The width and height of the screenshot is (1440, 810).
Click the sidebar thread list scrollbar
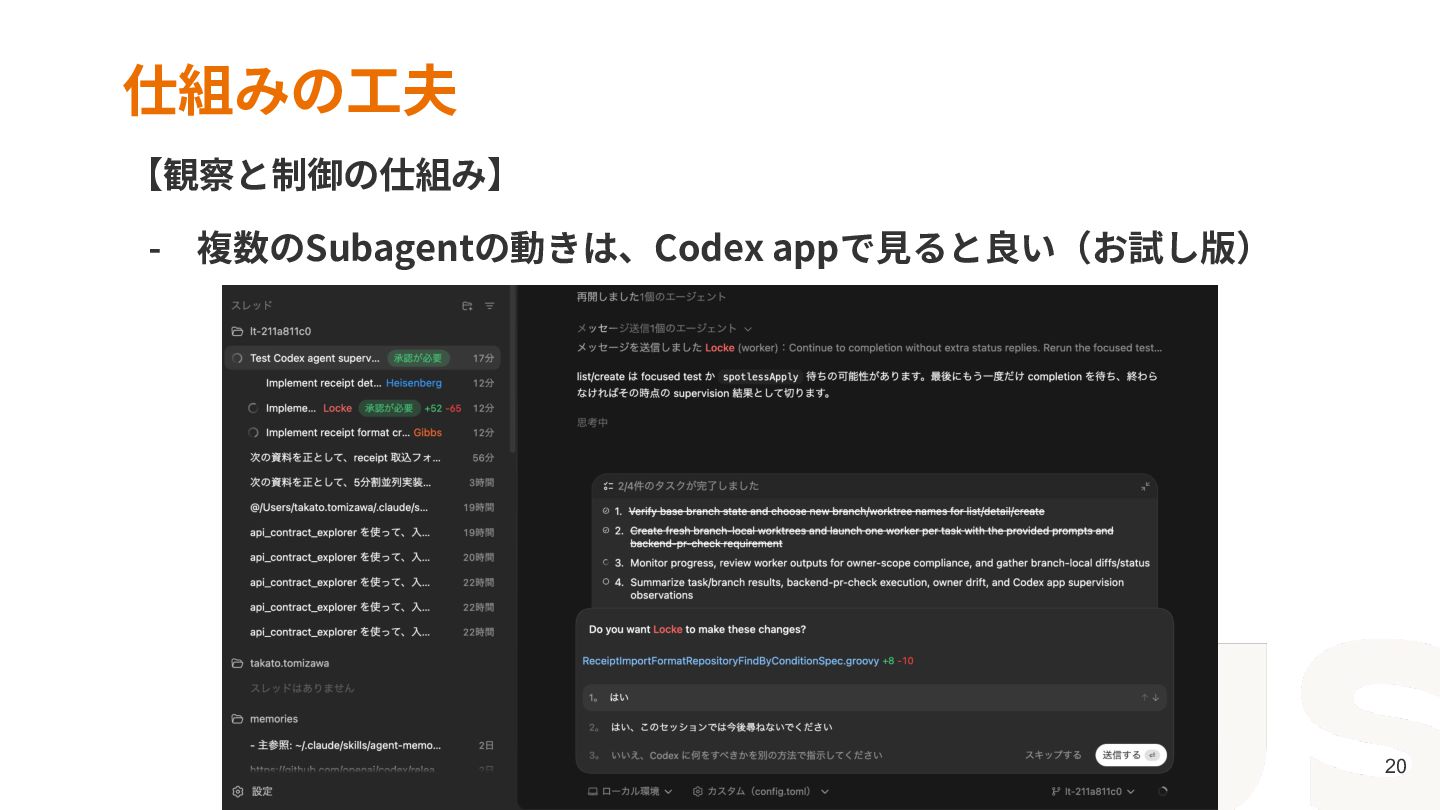(x=514, y=369)
